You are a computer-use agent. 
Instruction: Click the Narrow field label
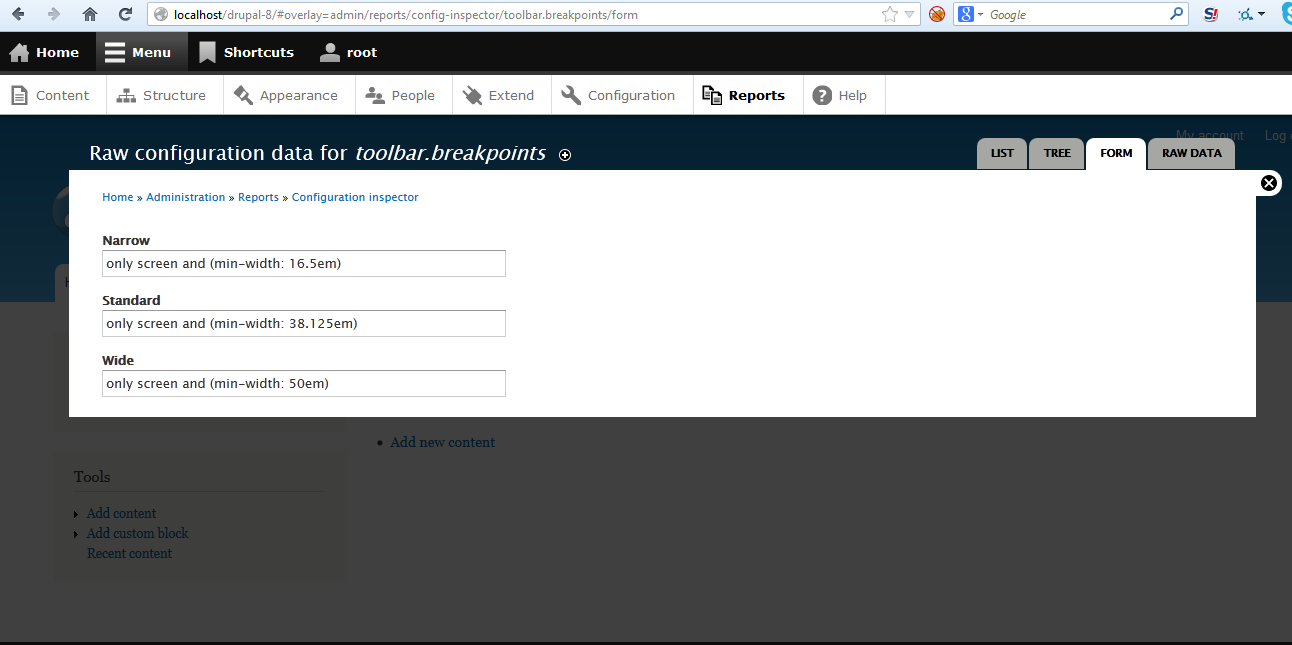(x=126, y=240)
